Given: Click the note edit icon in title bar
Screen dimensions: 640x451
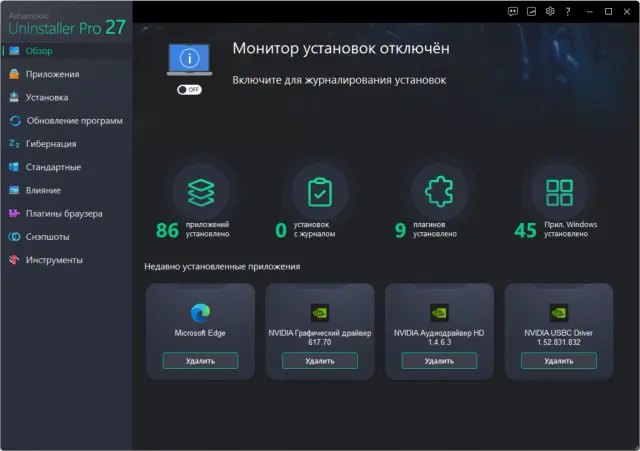Looking at the screenshot, I should [531, 11].
